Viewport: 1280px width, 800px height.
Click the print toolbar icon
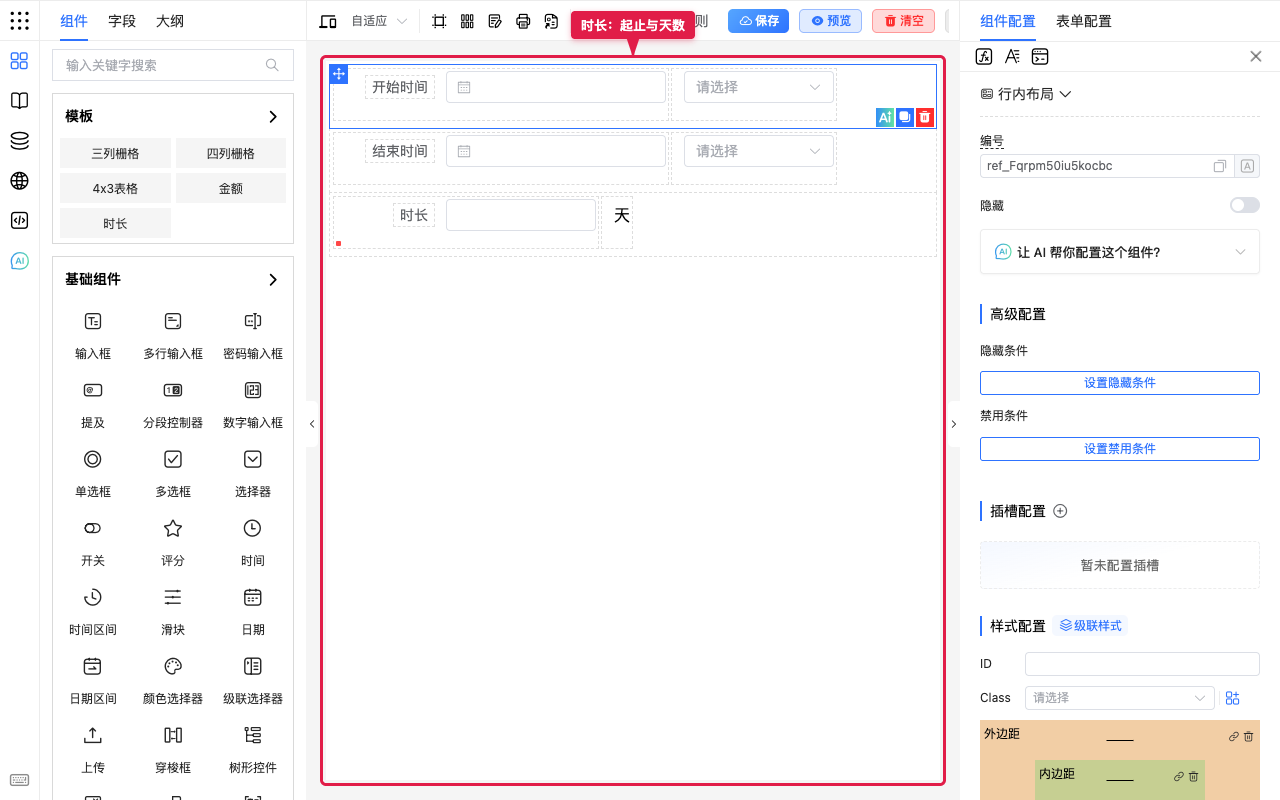[x=523, y=21]
